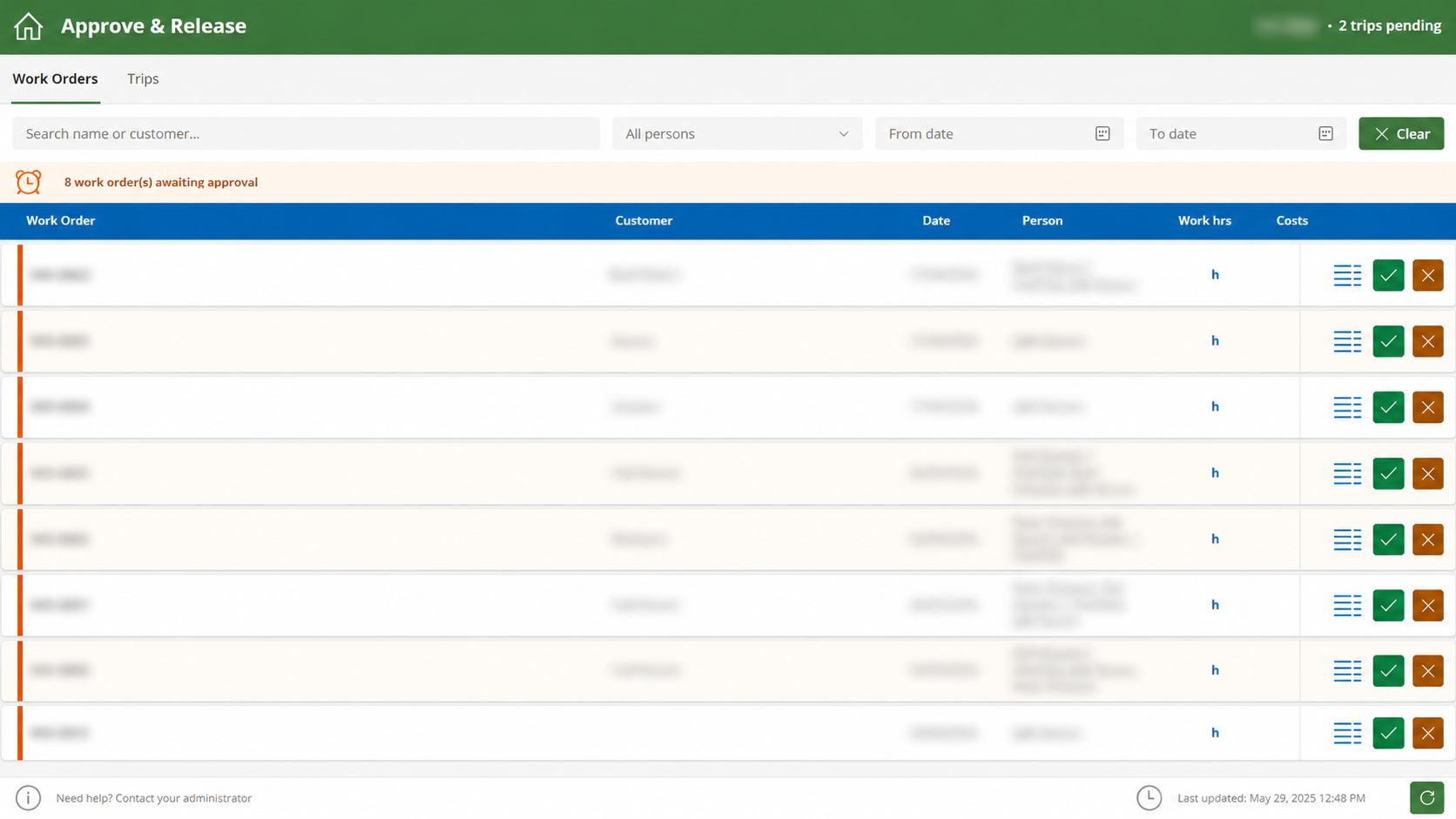Screen dimensions: 1456x819
Task: Click 'Need help? Contact your administrator' text
Action: coord(154,798)
